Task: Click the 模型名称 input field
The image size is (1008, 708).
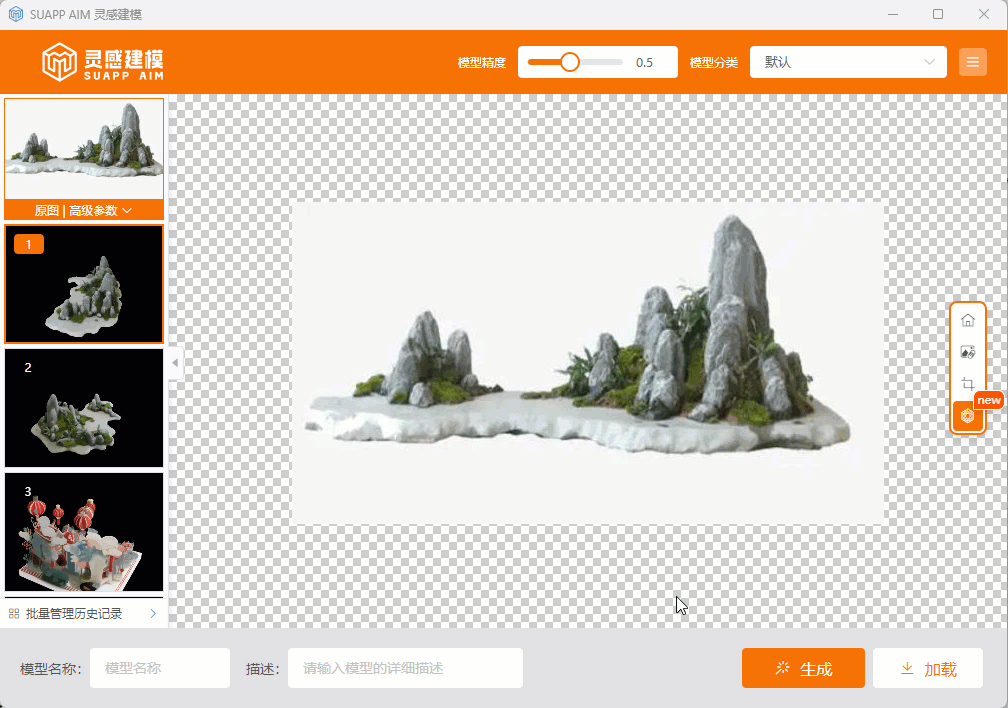Action: point(159,669)
